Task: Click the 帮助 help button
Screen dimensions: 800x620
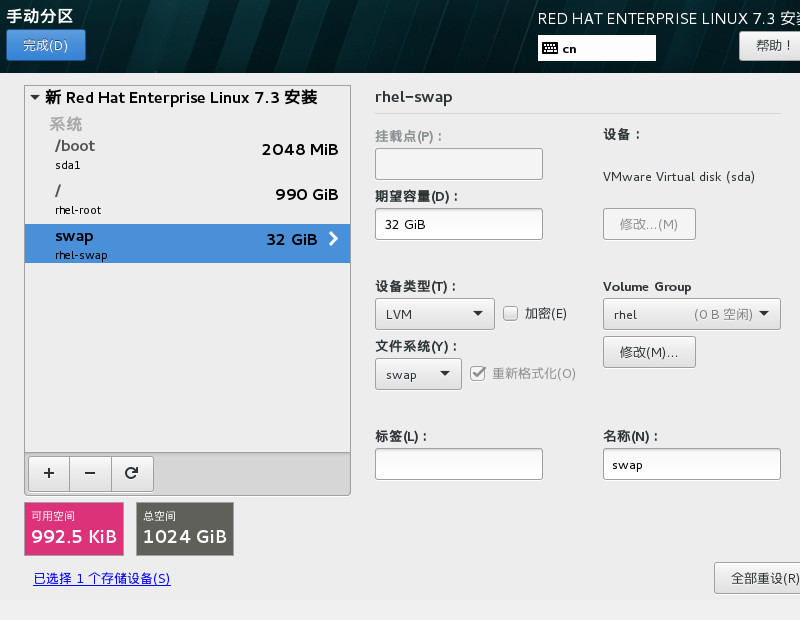Action: (770, 46)
